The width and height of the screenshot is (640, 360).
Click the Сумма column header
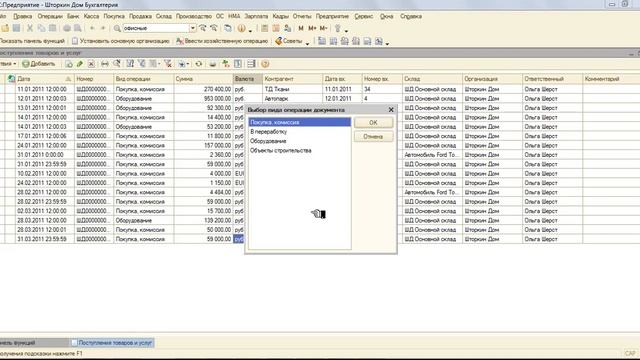click(x=203, y=79)
